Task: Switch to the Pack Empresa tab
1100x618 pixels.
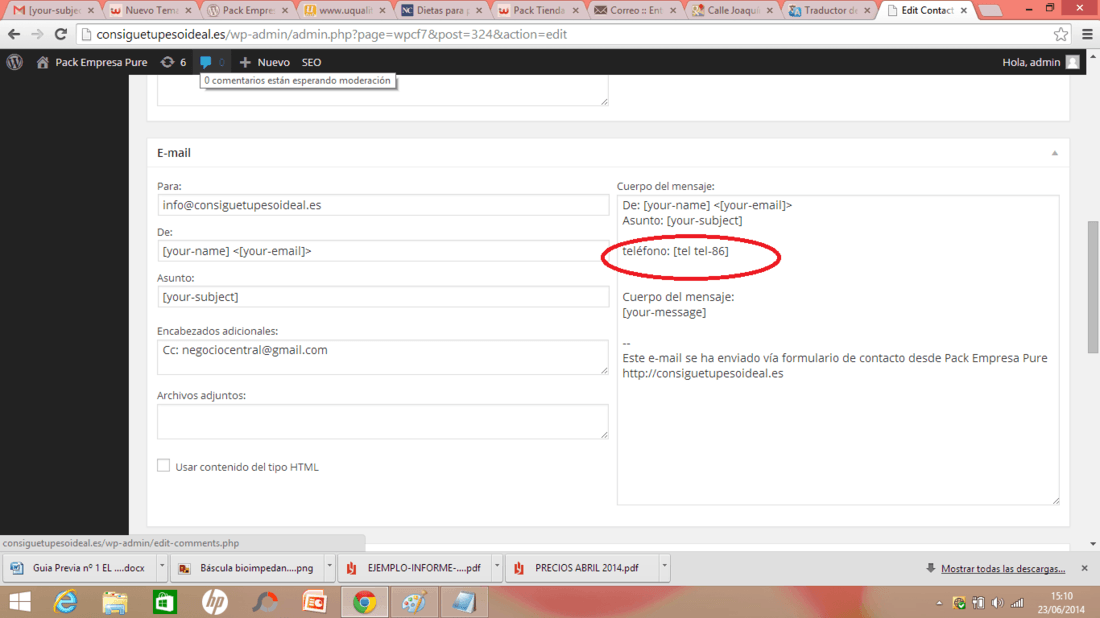Action: (x=248, y=11)
